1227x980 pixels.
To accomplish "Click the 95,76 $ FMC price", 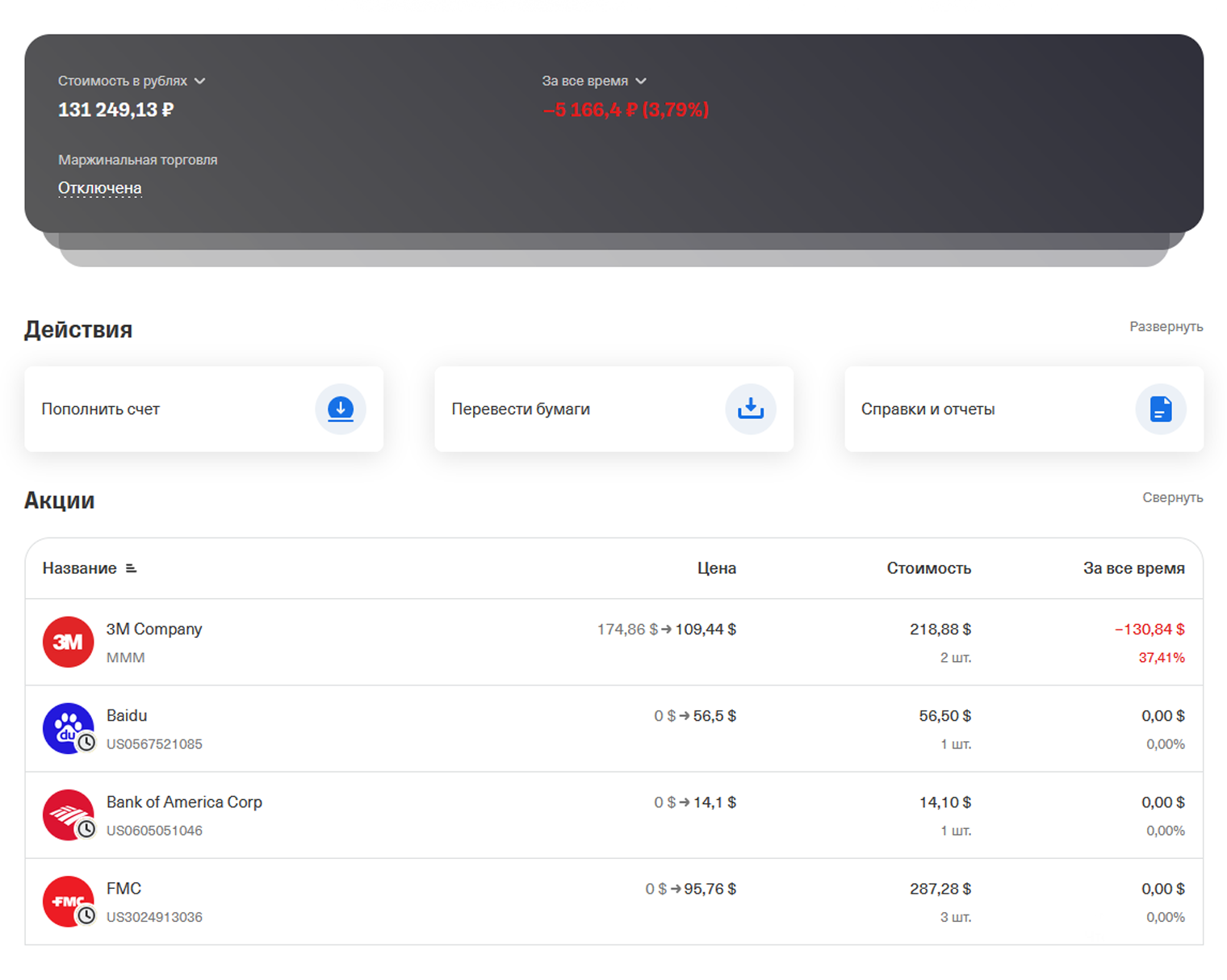I will (x=710, y=888).
